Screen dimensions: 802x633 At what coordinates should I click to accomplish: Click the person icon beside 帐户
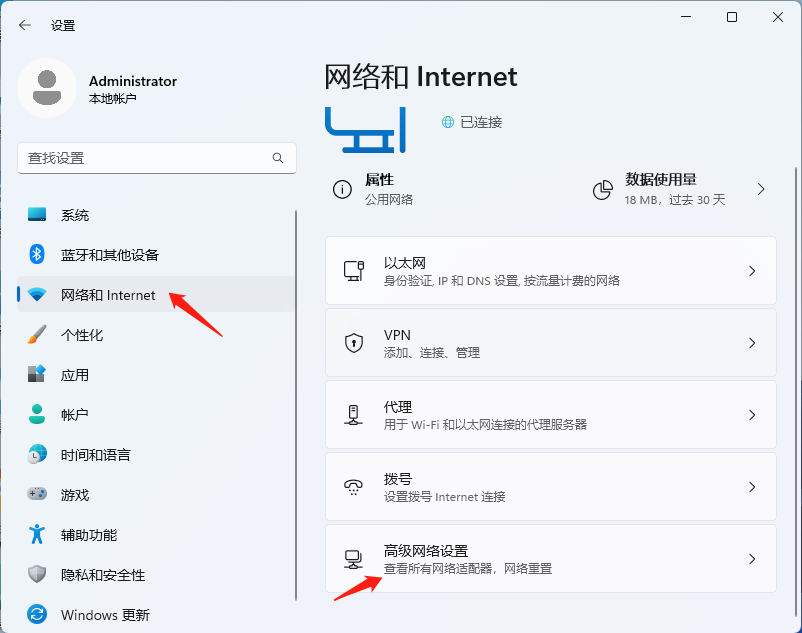37,414
